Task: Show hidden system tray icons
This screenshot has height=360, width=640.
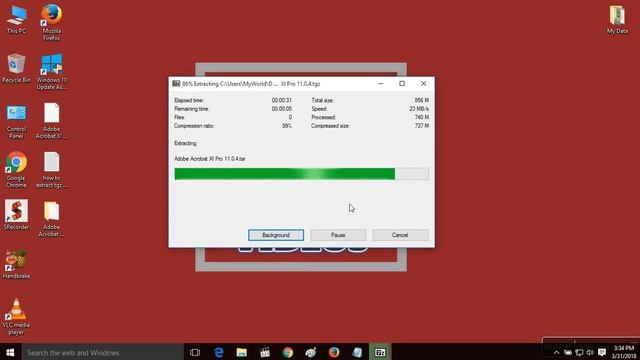Action: coord(556,353)
